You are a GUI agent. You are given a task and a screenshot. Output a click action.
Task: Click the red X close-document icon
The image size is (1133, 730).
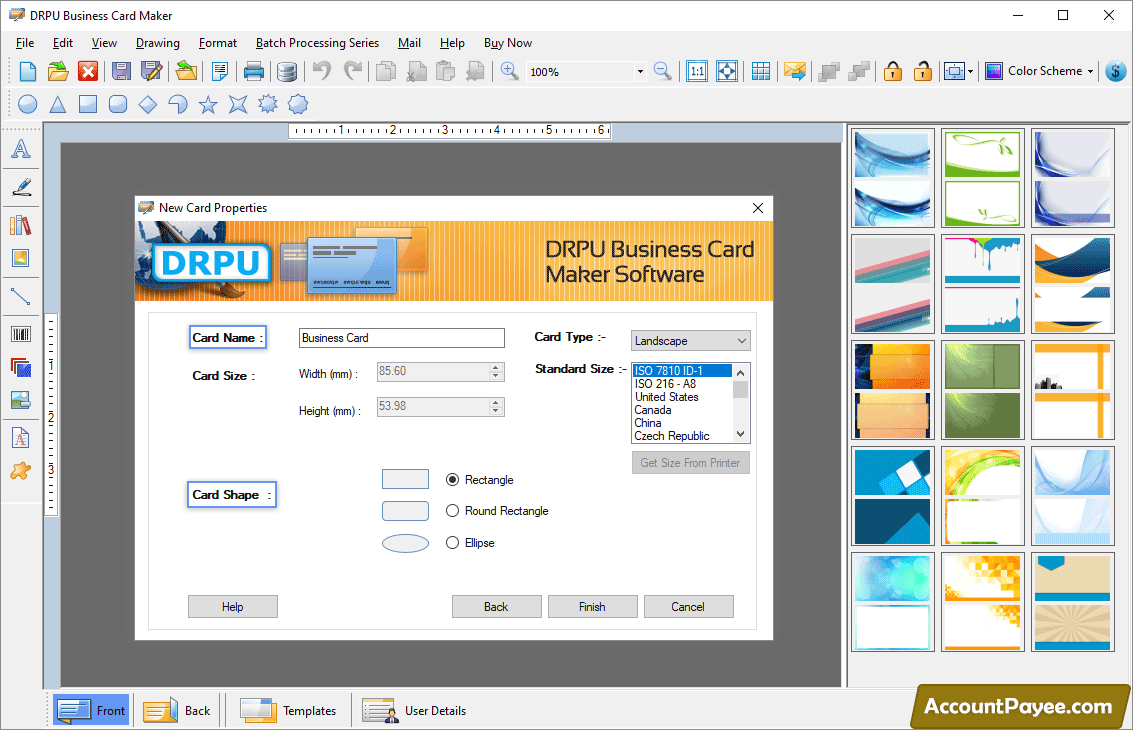point(88,71)
